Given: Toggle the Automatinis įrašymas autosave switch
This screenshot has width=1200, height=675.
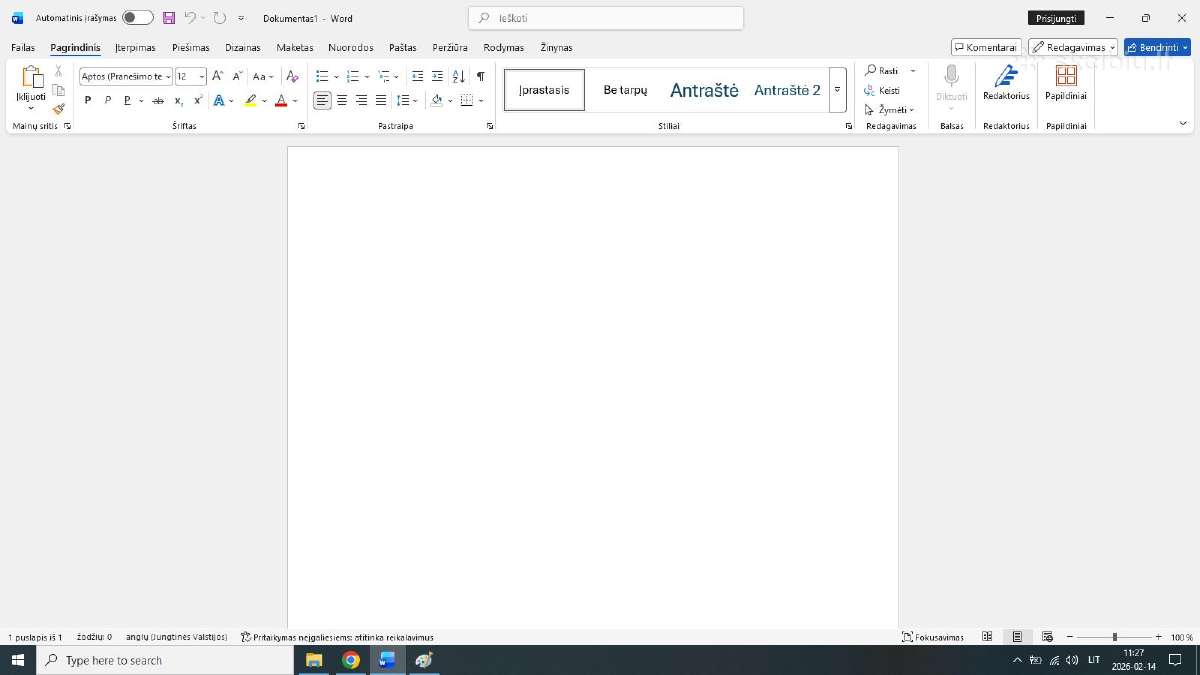Looking at the screenshot, I should [138, 18].
